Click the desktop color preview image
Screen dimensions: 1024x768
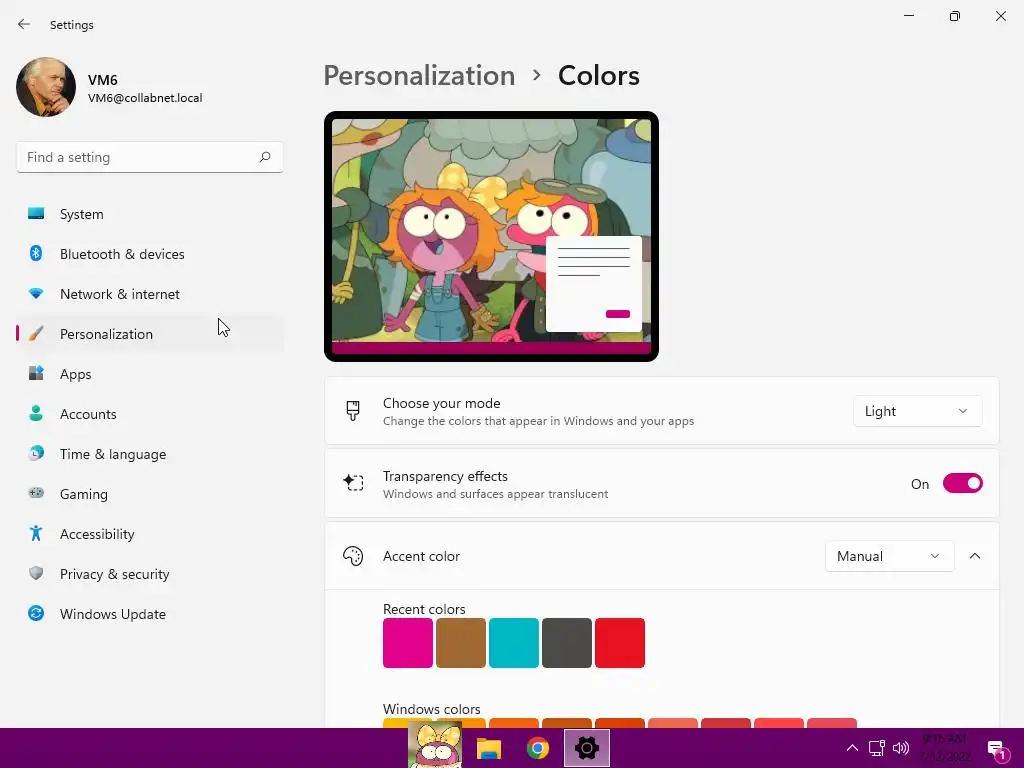click(491, 236)
